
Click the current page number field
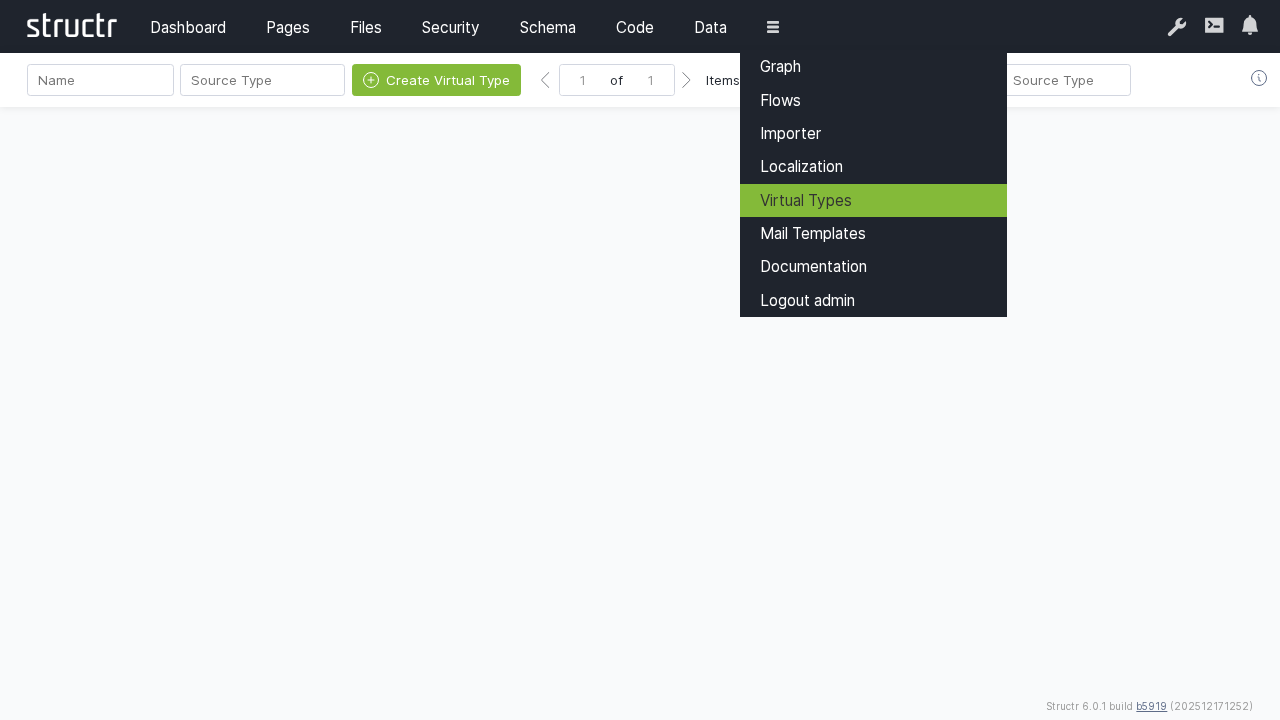click(583, 80)
